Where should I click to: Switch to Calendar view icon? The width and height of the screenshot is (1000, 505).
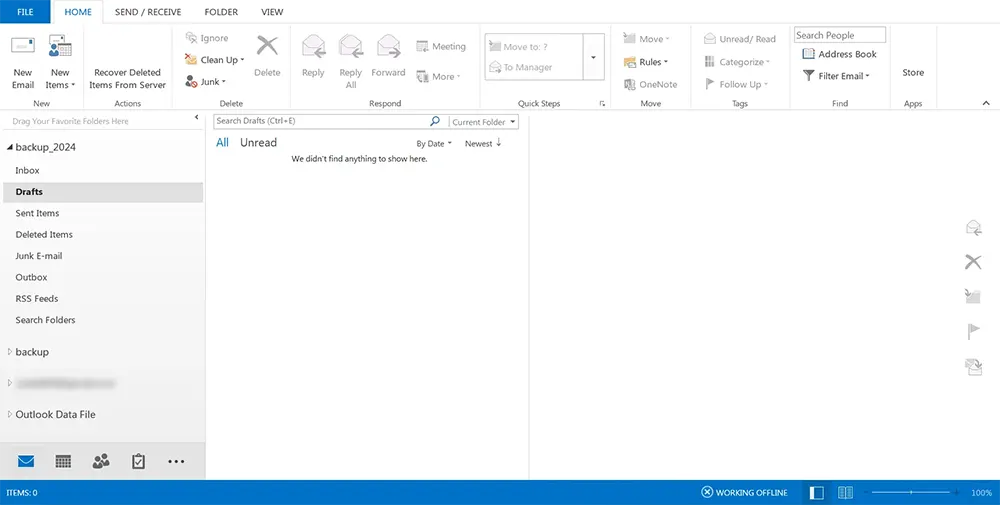pos(63,461)
